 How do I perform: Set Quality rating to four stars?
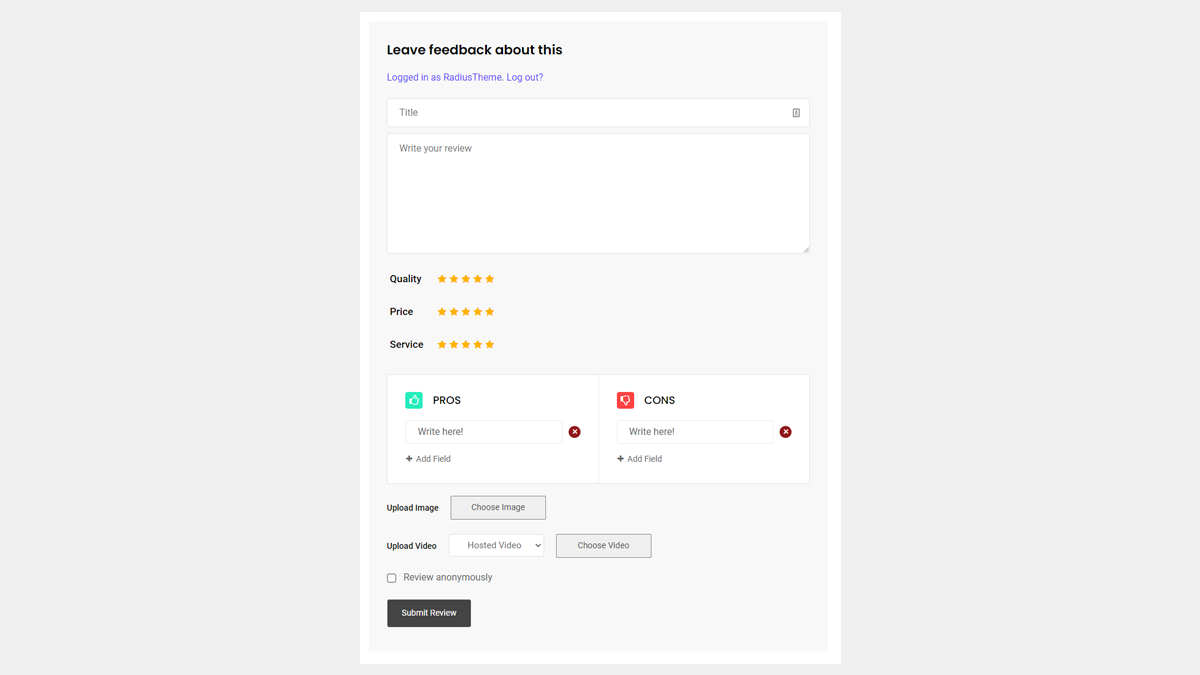[x=478, y=279]
